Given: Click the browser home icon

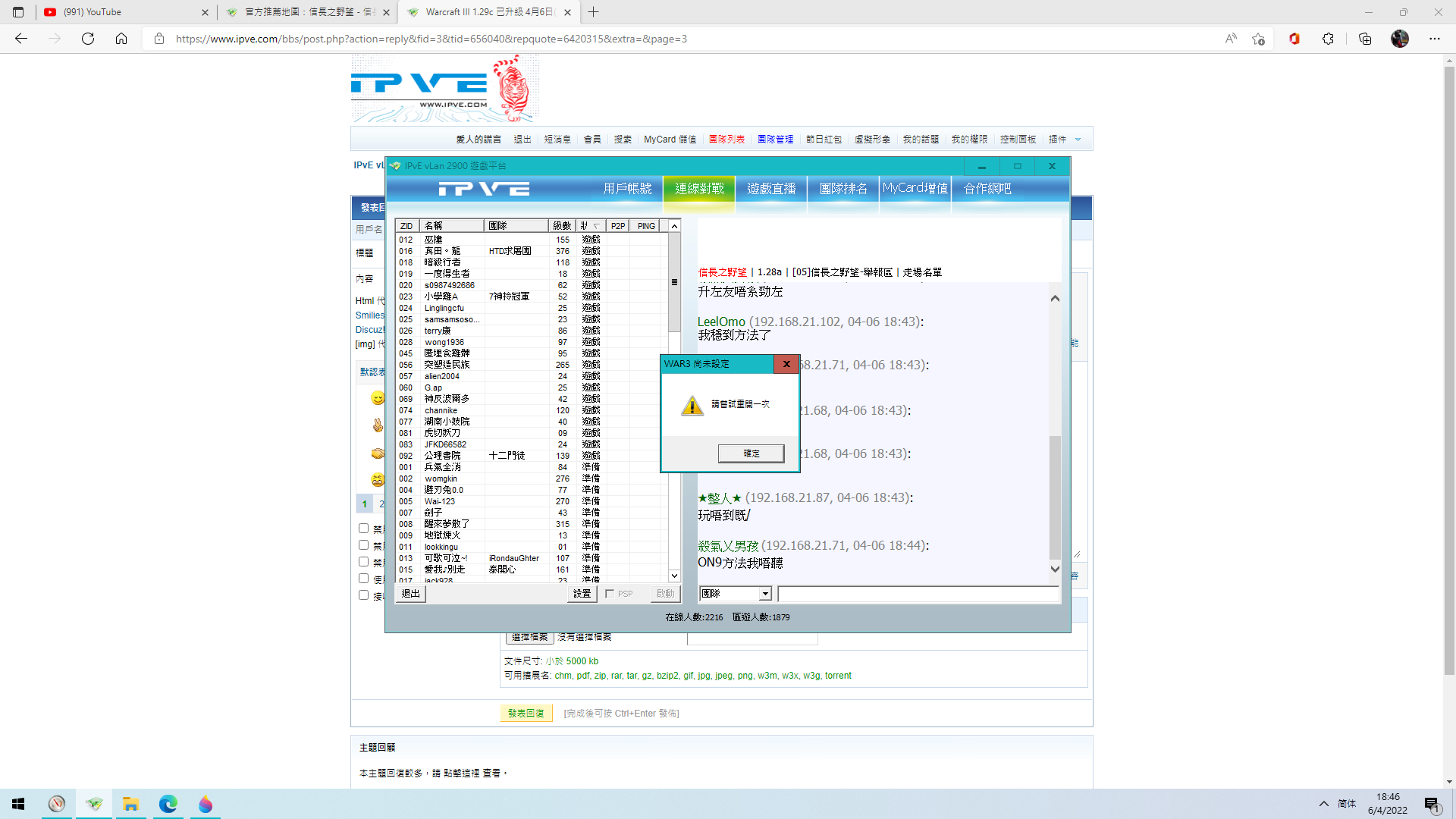Looking at the screenshot, I should 121,39.
